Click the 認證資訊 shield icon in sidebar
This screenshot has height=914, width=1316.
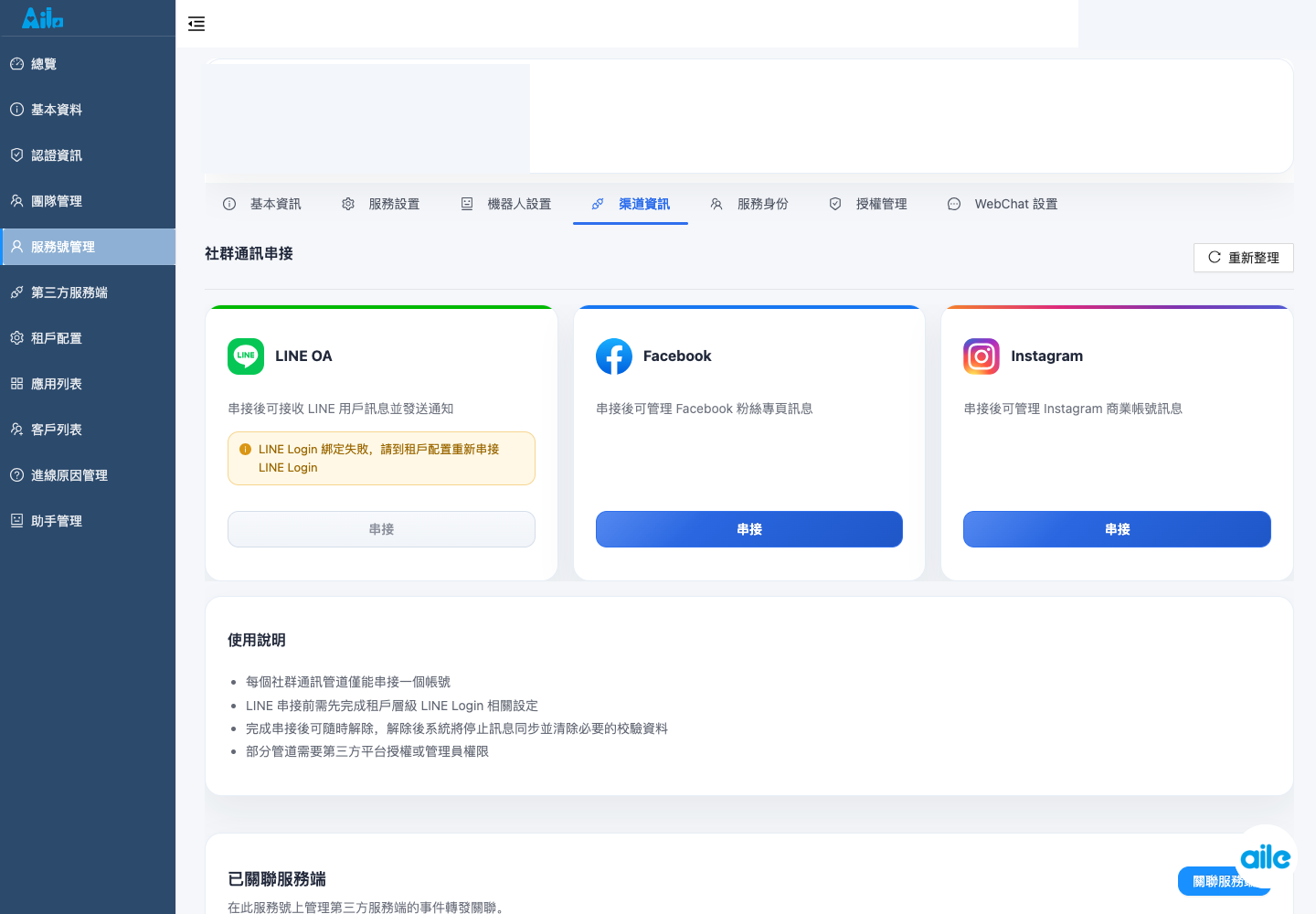point(16,155)
